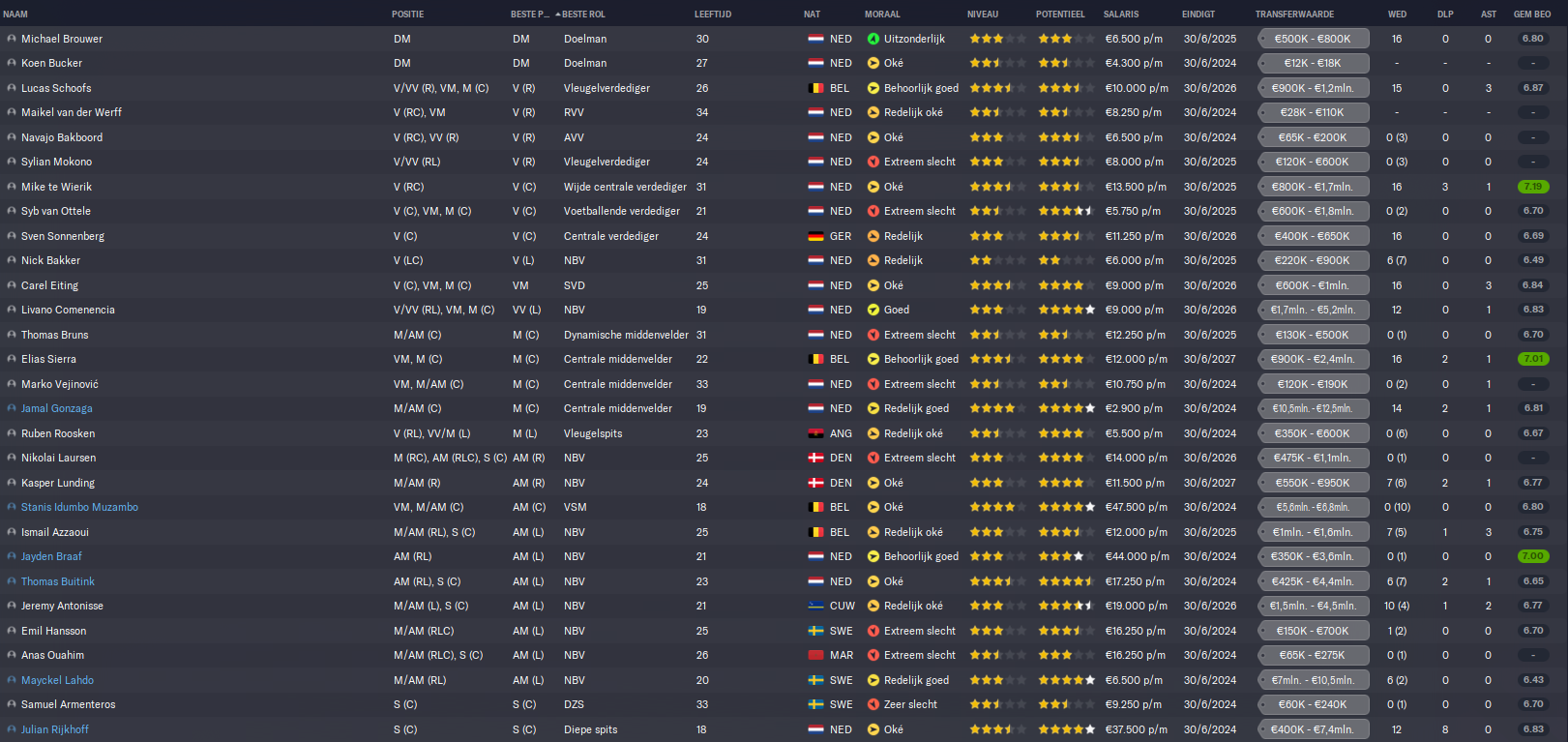Click the 7.00 rating badge for Jayden Braaf
1568x742 pixels.
pos(1533,556)
